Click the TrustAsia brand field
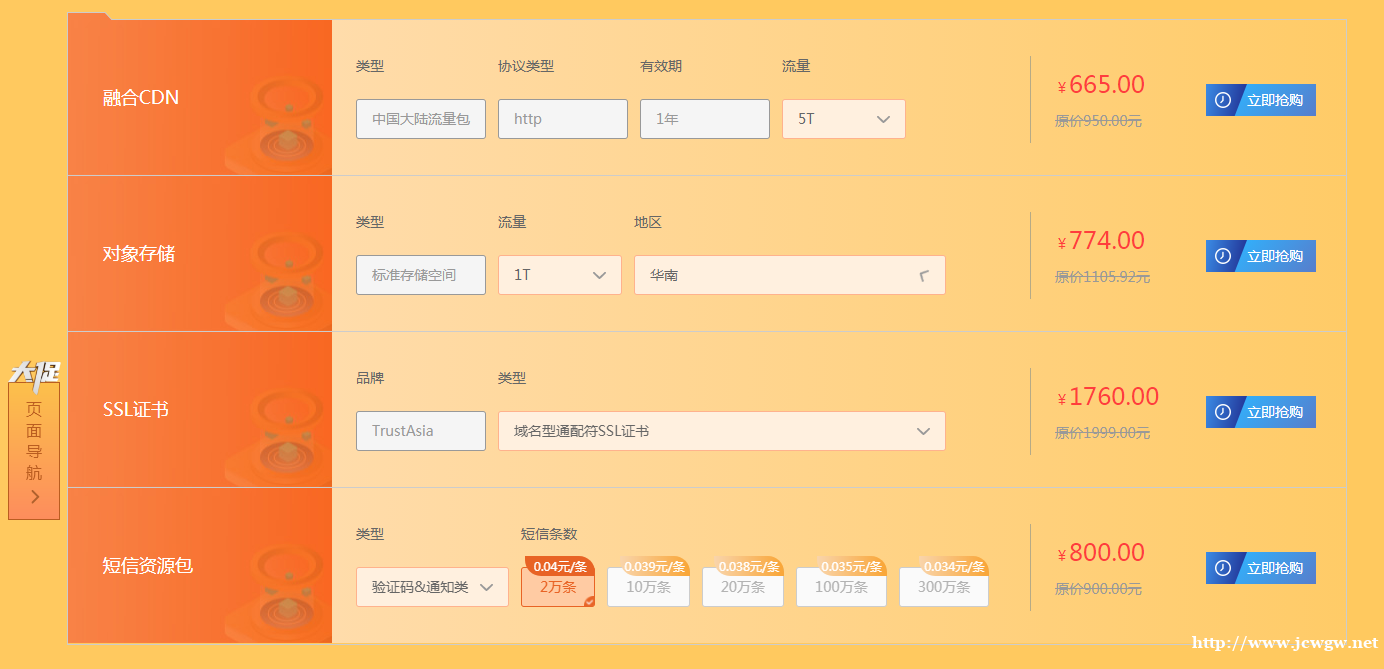 click(x=420, y=431)
